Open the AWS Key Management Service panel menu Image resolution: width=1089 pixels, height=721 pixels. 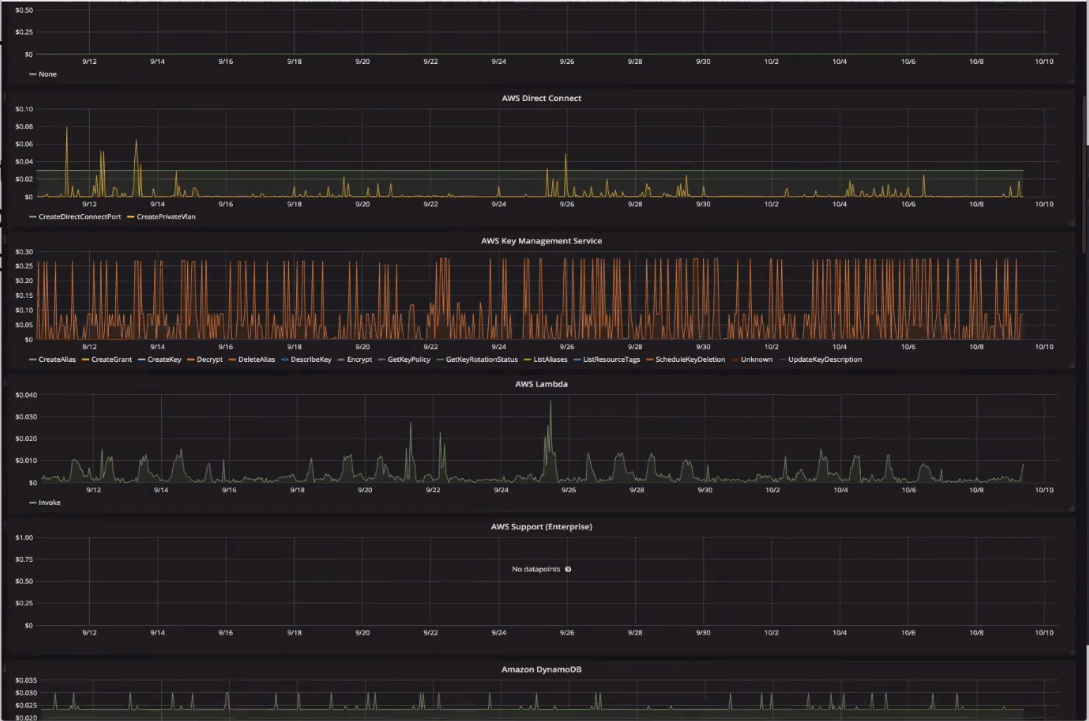pos(540,240)
